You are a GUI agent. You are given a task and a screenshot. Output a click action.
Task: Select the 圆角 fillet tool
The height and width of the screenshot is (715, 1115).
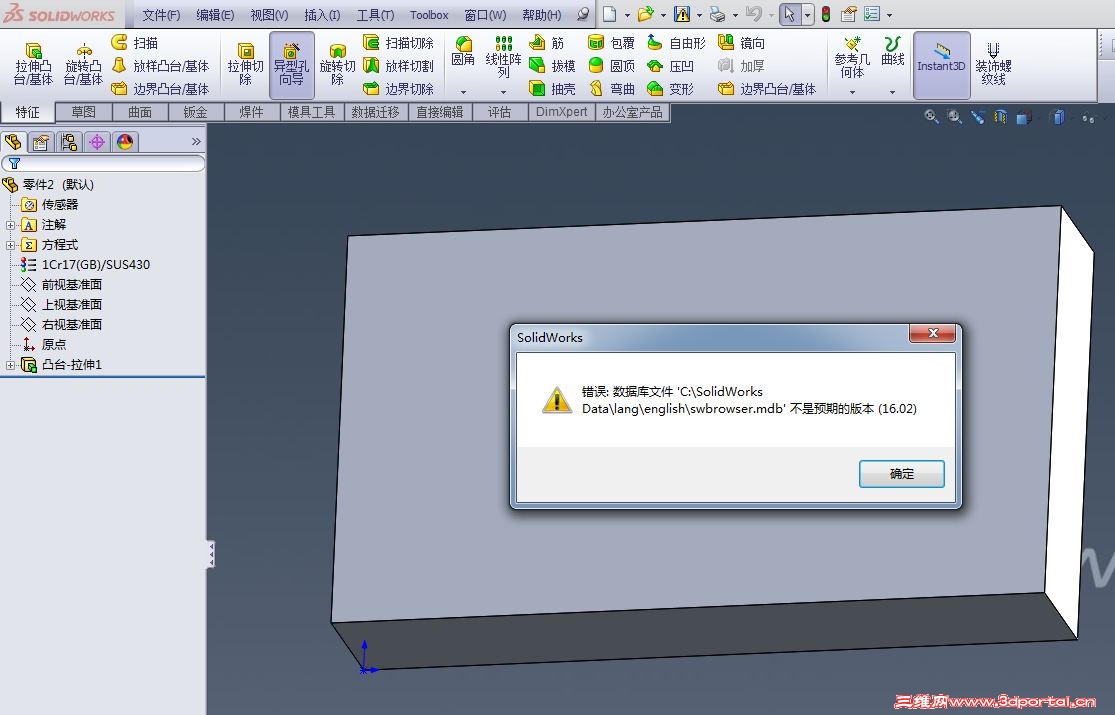point(463,52)
